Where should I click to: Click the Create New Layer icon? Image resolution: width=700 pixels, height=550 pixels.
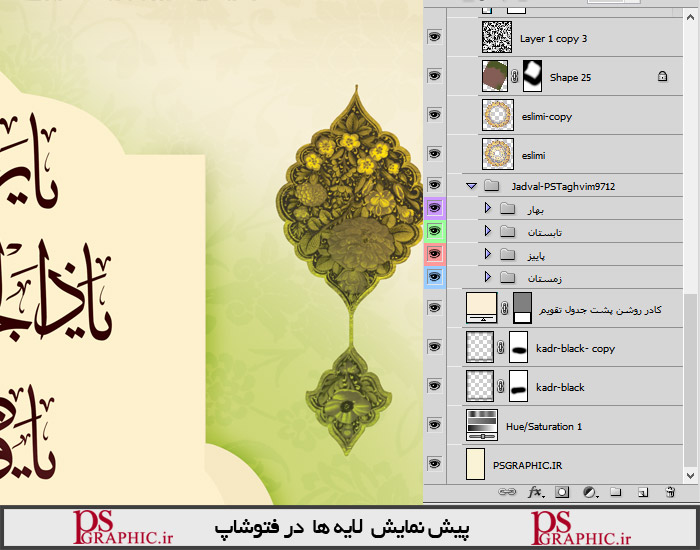tap(643, 492)
